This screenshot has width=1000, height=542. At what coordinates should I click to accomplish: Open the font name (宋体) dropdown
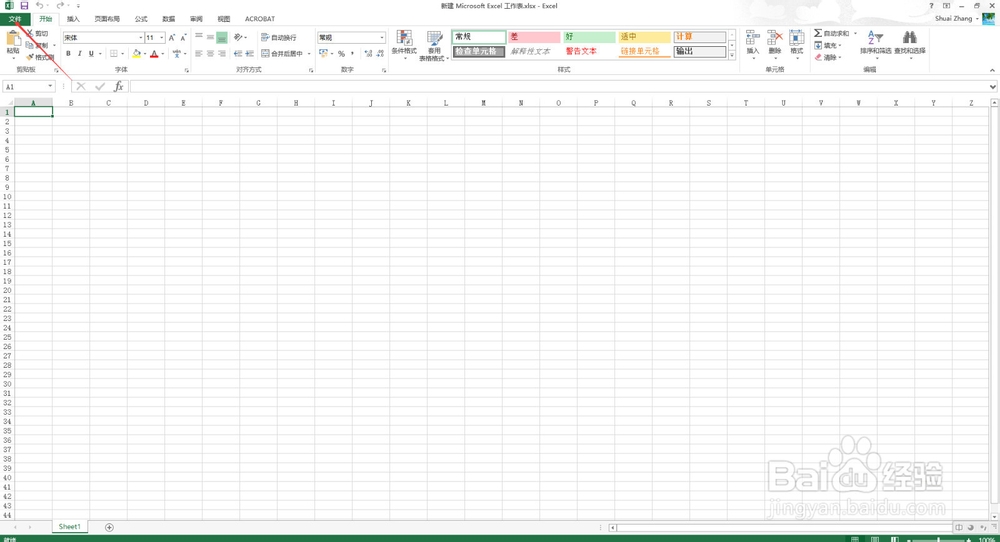(140, 38)
